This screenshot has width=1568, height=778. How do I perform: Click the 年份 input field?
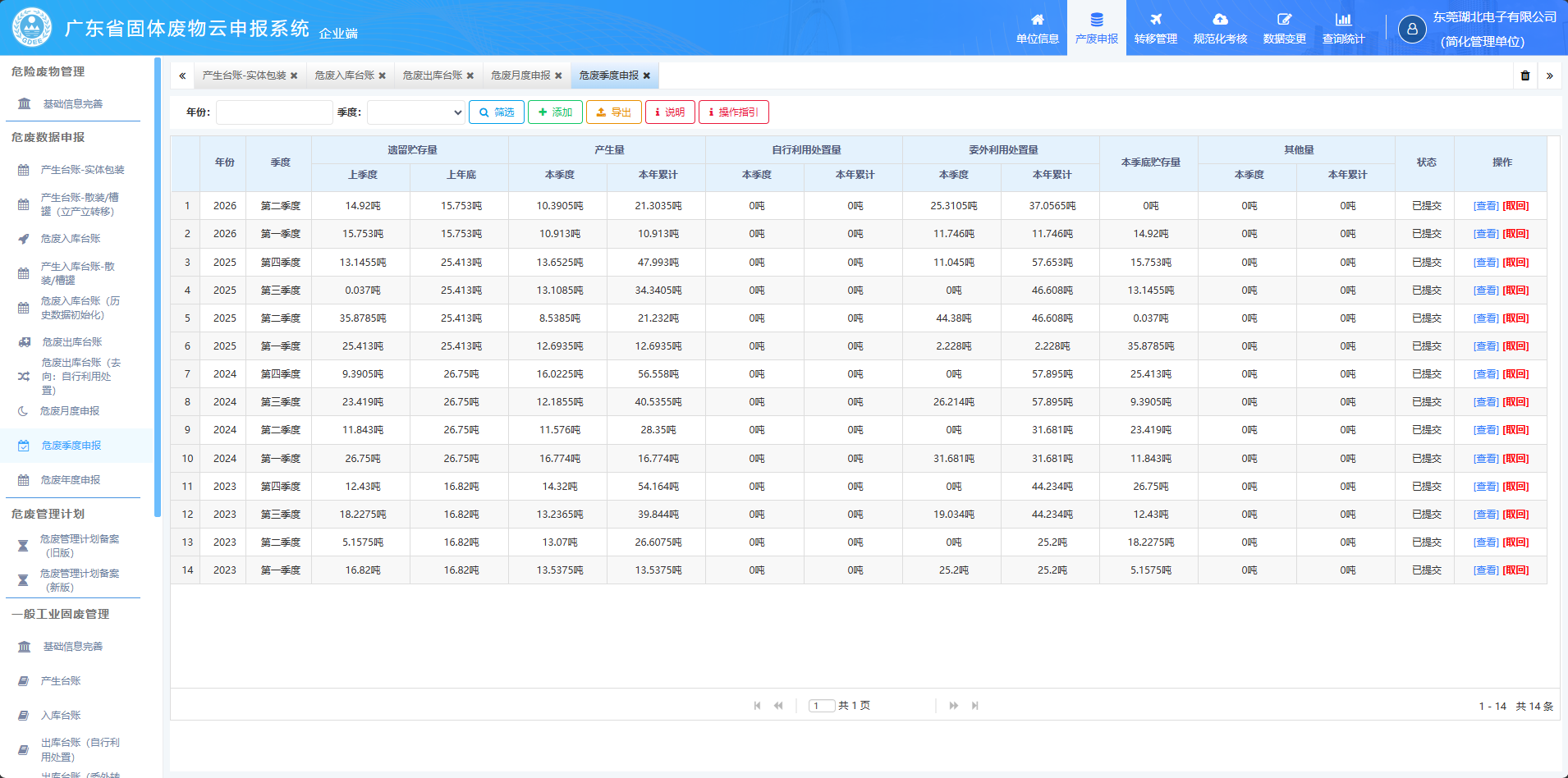[274, 112]
